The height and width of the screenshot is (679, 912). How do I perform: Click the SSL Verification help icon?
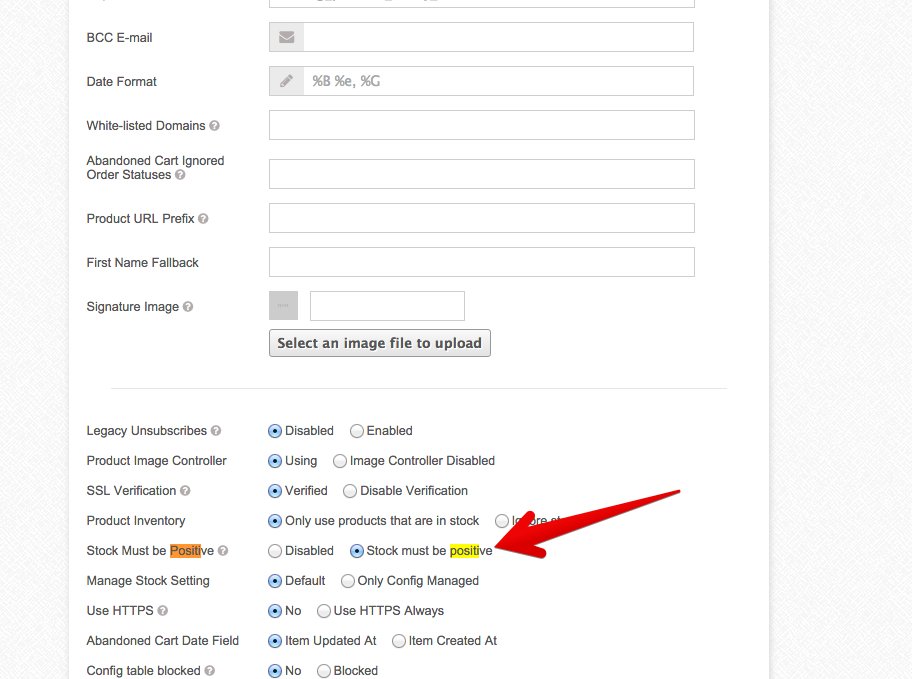pos(185,491)
